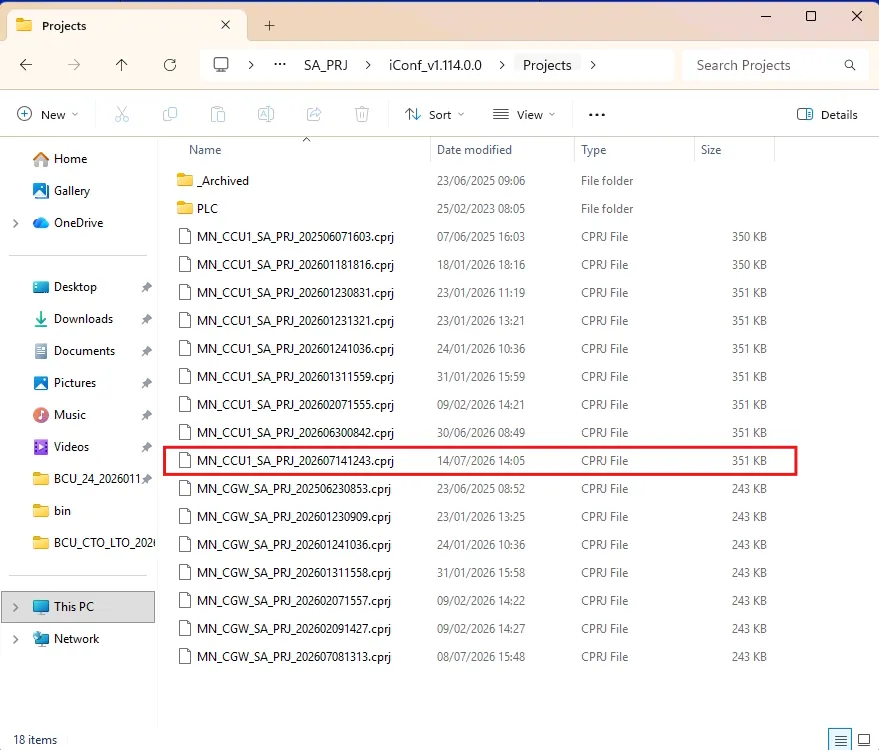Select the _Archived folder
879x750 pixels.
pos(472,180)
